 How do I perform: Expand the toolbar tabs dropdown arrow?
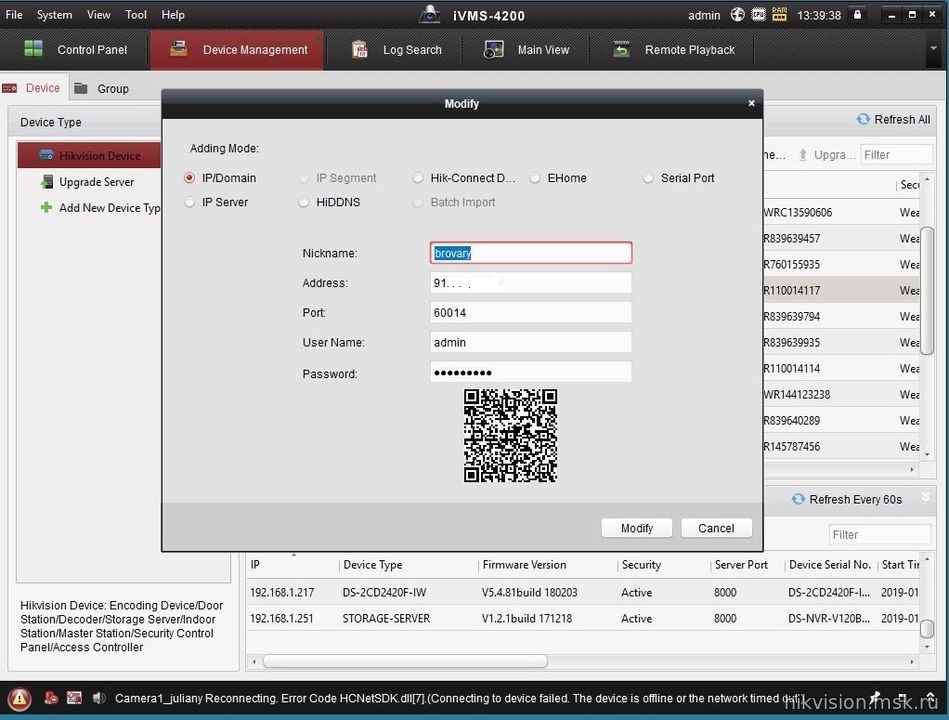point(933,48)
